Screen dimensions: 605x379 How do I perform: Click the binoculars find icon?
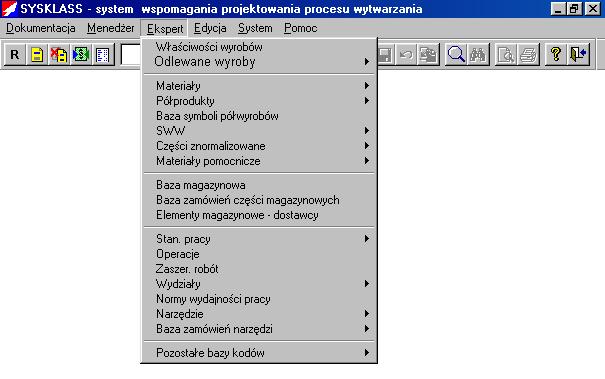click(x=478, y=55)
